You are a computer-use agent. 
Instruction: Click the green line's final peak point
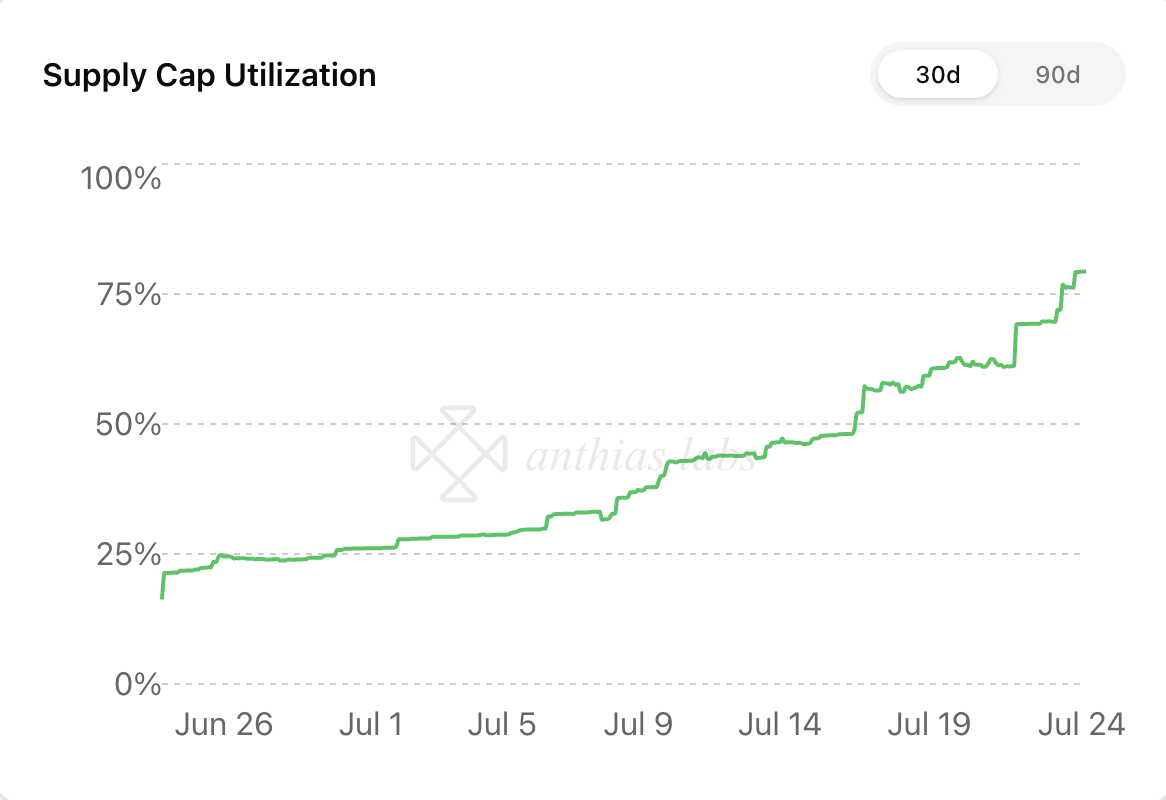coord(1084,271)
